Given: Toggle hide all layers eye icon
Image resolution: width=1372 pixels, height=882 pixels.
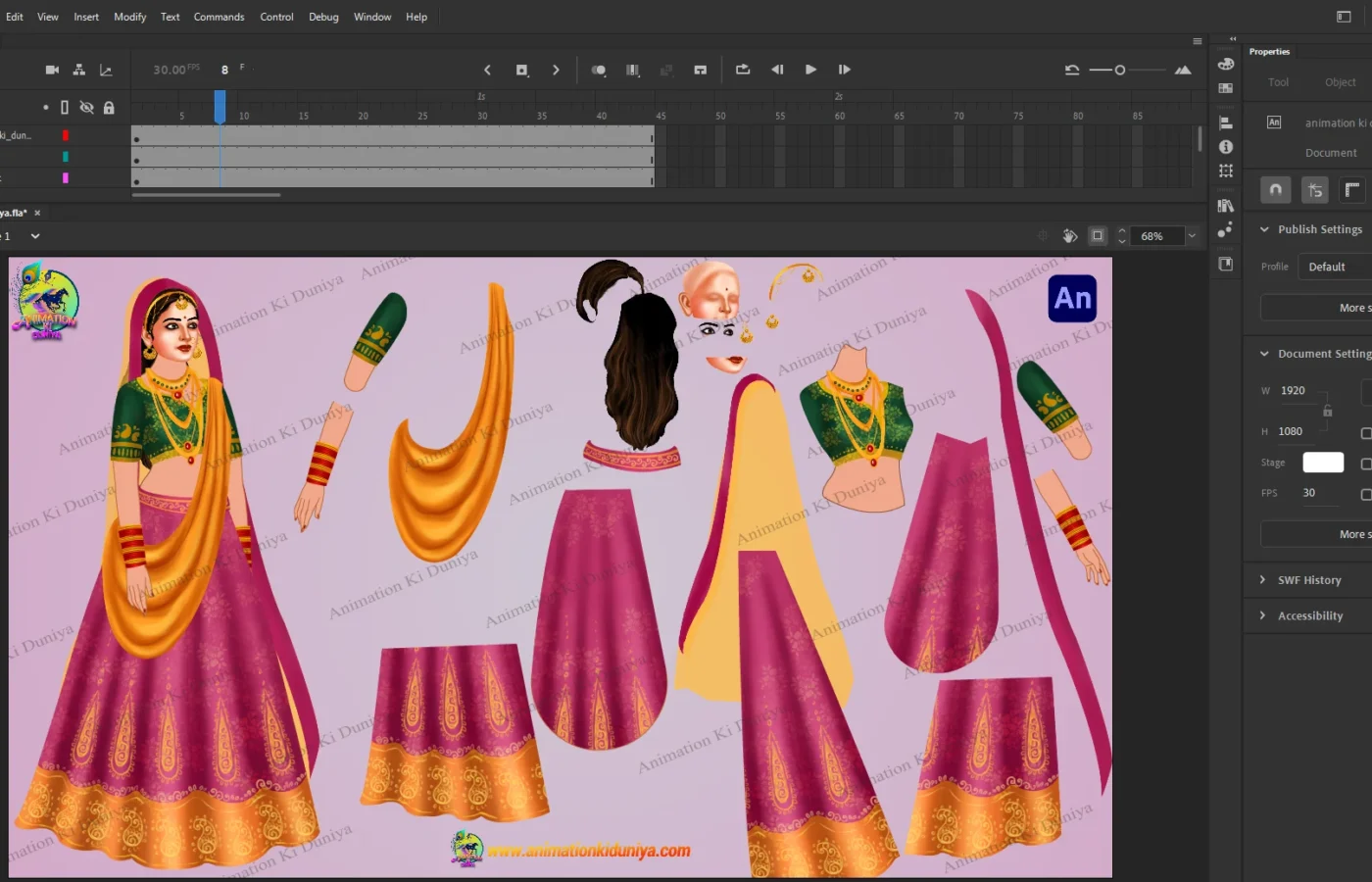Looking at the screenshot, I should pos(86,108).
